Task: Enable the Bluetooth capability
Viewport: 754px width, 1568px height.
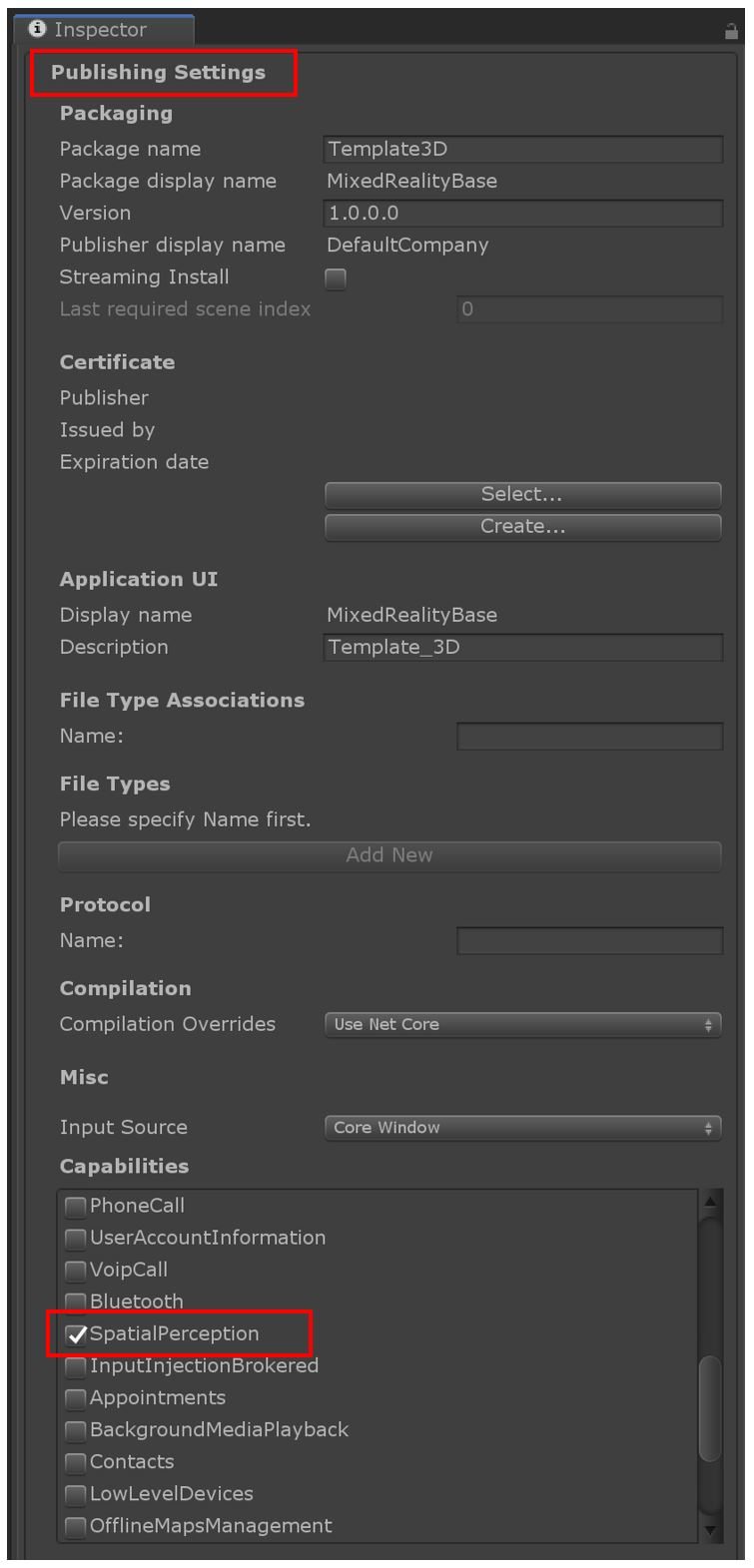Action: click(x=76, y=1303)
